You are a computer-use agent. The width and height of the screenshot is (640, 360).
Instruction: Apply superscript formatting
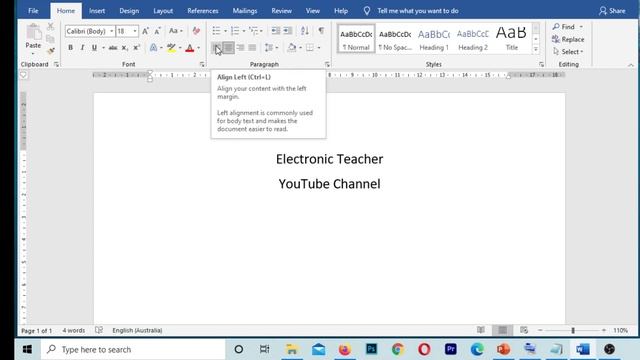click(x=137, y=48)
